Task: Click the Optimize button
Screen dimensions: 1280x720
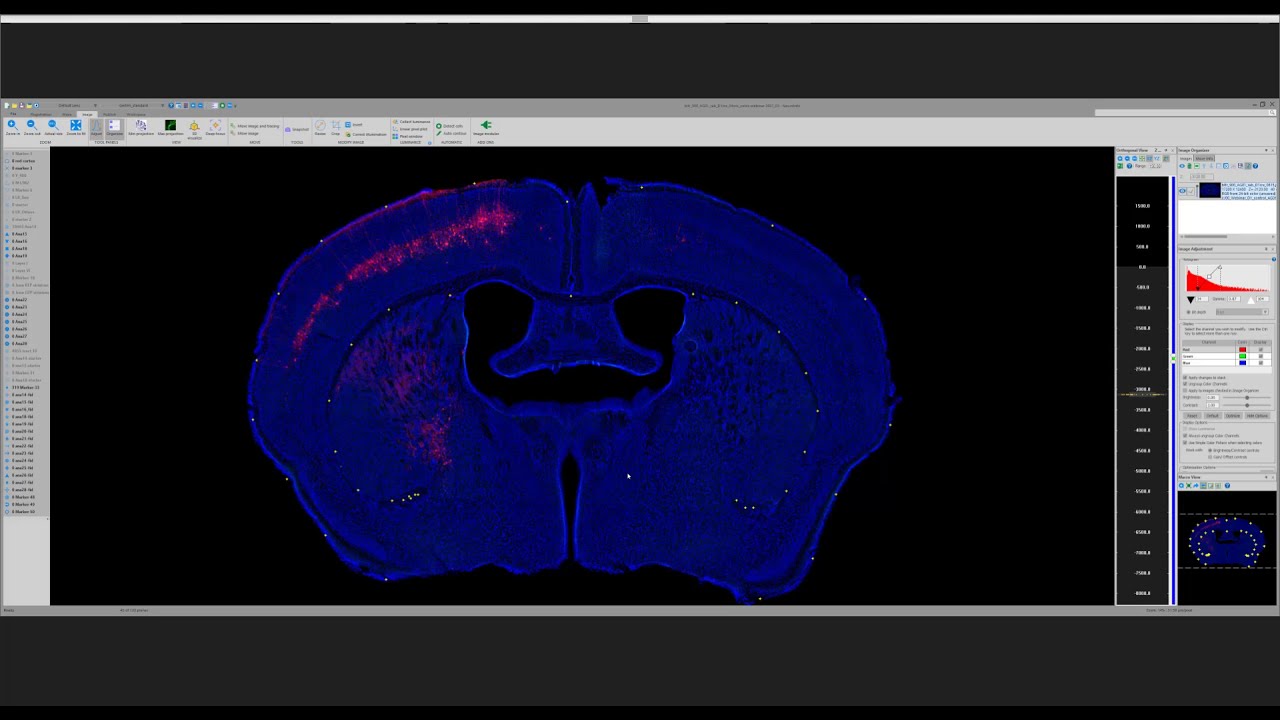Action: click(1233, 416)
